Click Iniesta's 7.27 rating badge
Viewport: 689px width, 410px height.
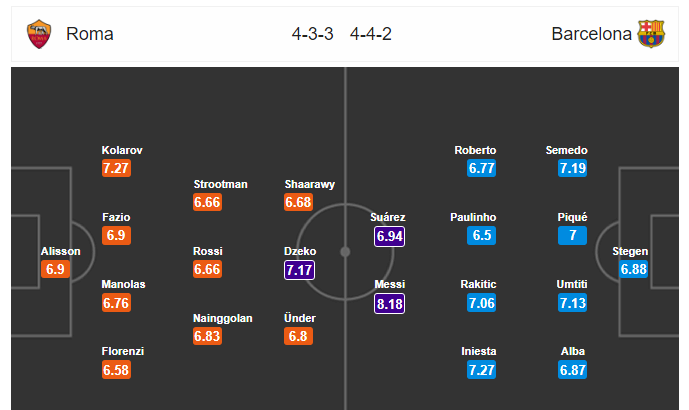[x=482, y=370]
